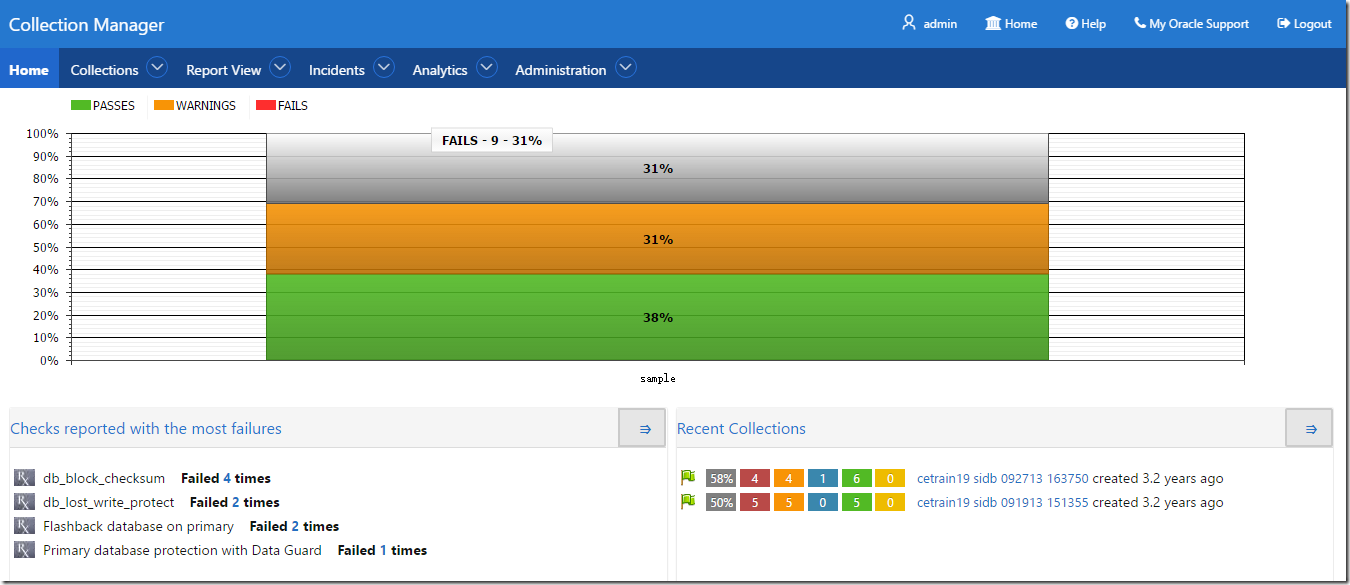Click green flag for cetrain19 sidb 091913 collection

point(688,502)
